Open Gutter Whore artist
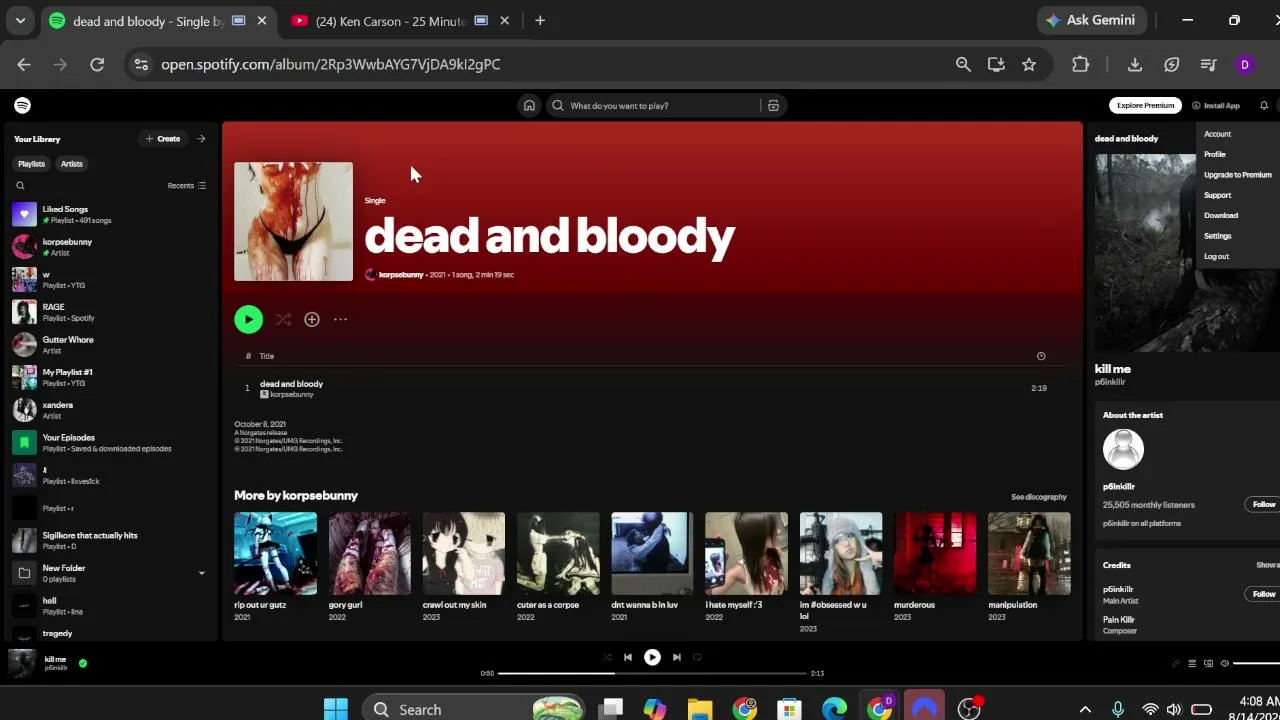The image size is (1280, 720). click(x=110, y=345)
